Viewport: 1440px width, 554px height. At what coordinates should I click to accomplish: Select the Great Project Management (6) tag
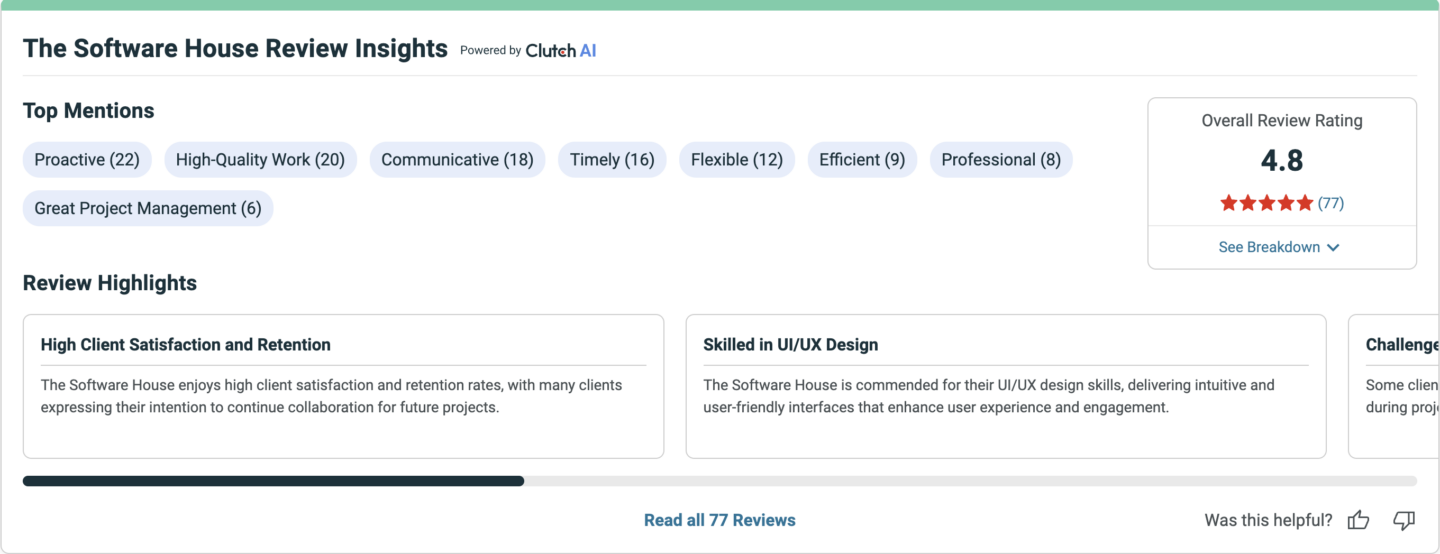click(x=148, y=209)
